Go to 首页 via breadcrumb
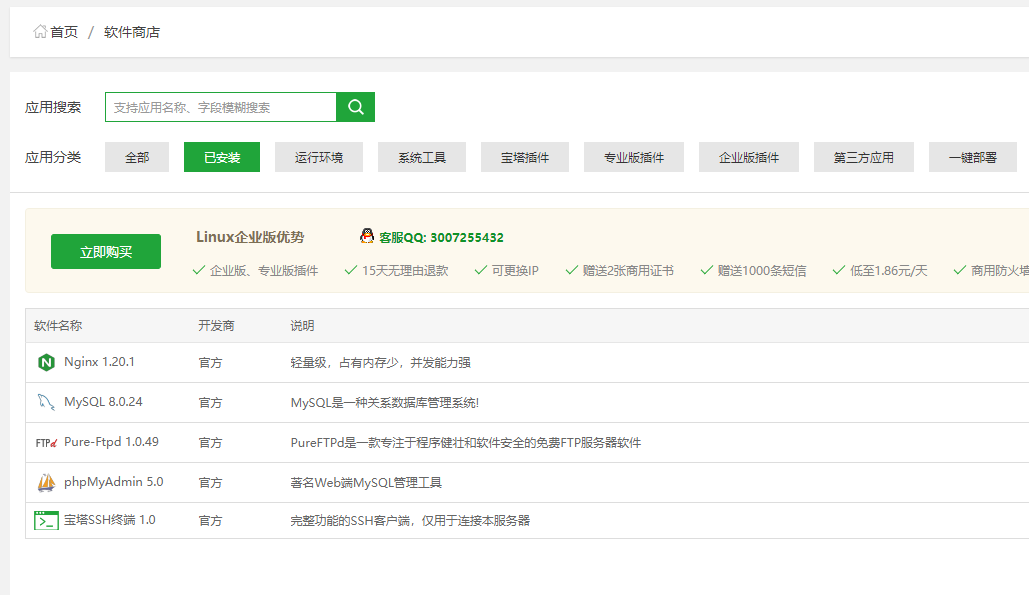 click(x=64, y=32)
